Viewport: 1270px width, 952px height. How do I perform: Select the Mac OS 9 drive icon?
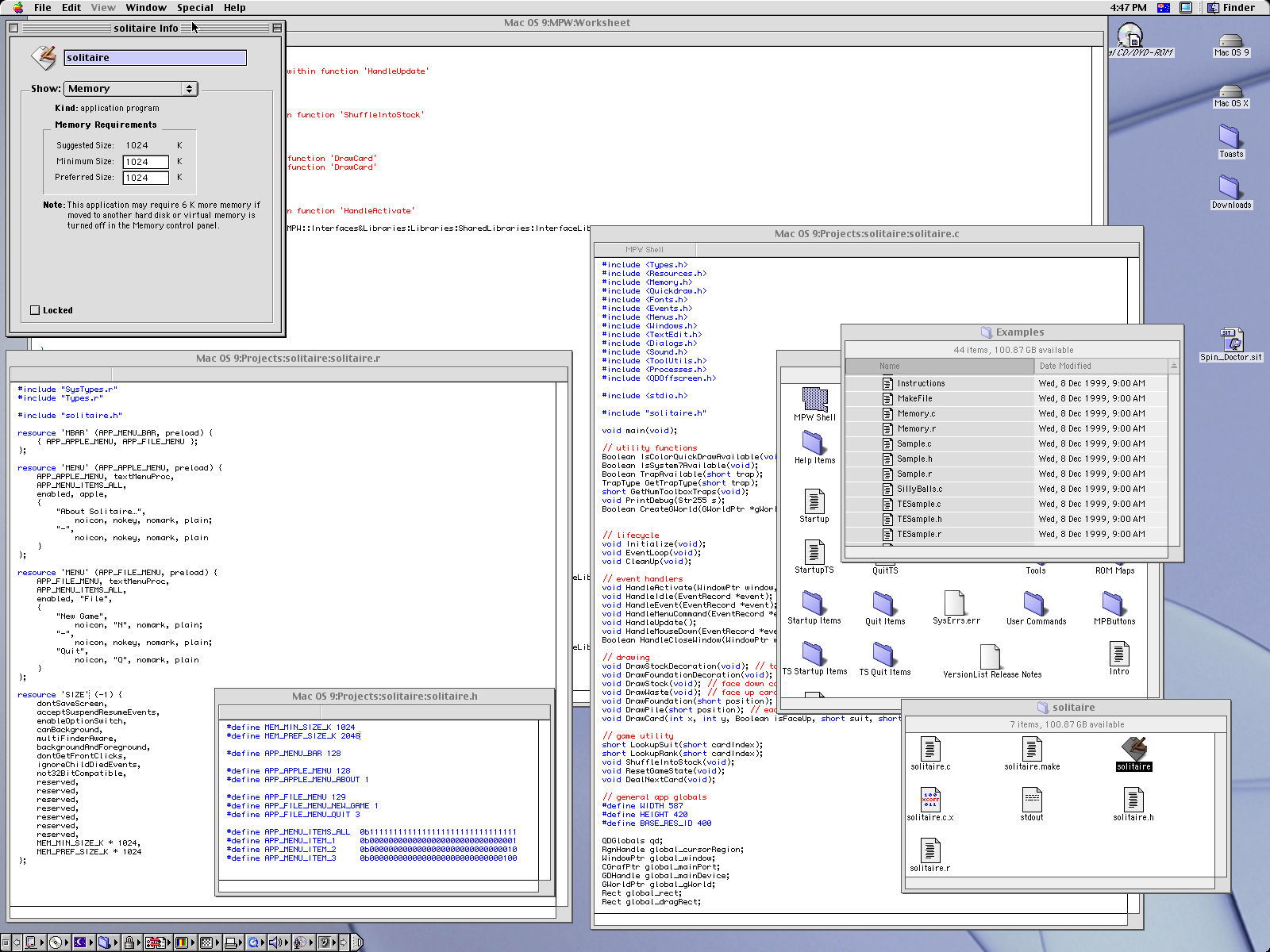(x=1231, y=40)
